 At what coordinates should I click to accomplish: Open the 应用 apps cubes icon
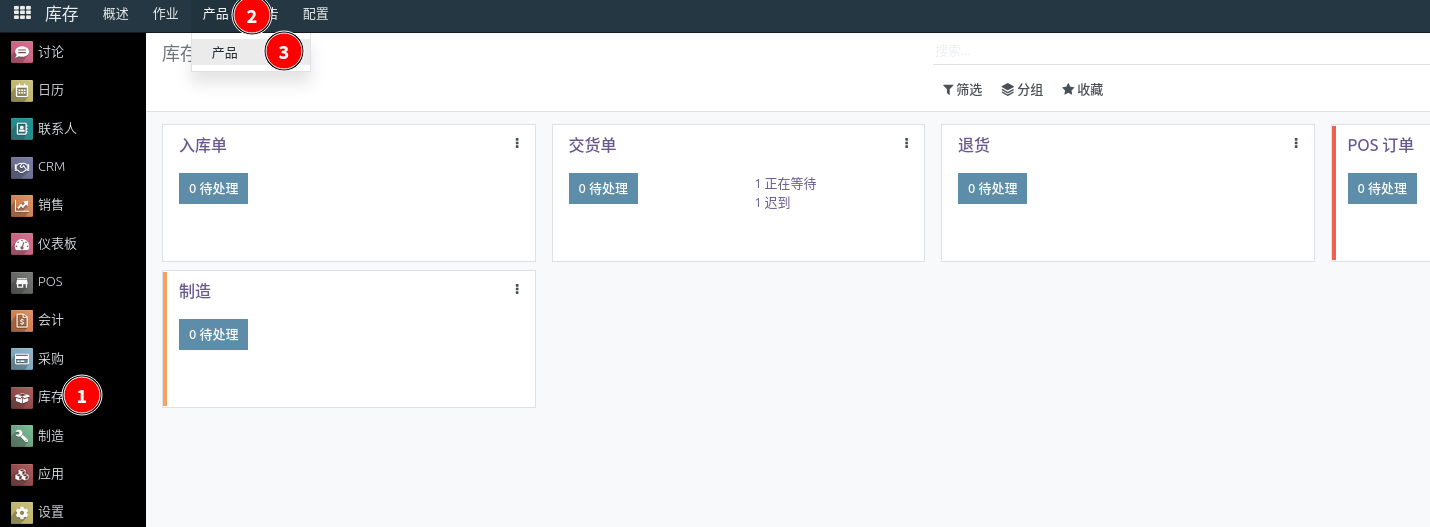[22, 473]
